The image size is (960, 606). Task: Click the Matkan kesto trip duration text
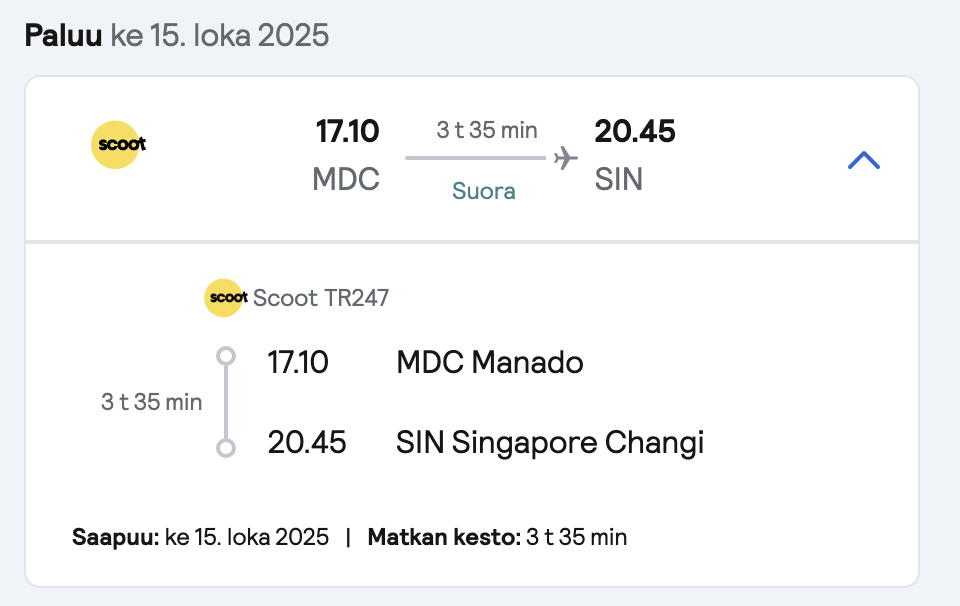pyautogui.click(x=497, y=537)
